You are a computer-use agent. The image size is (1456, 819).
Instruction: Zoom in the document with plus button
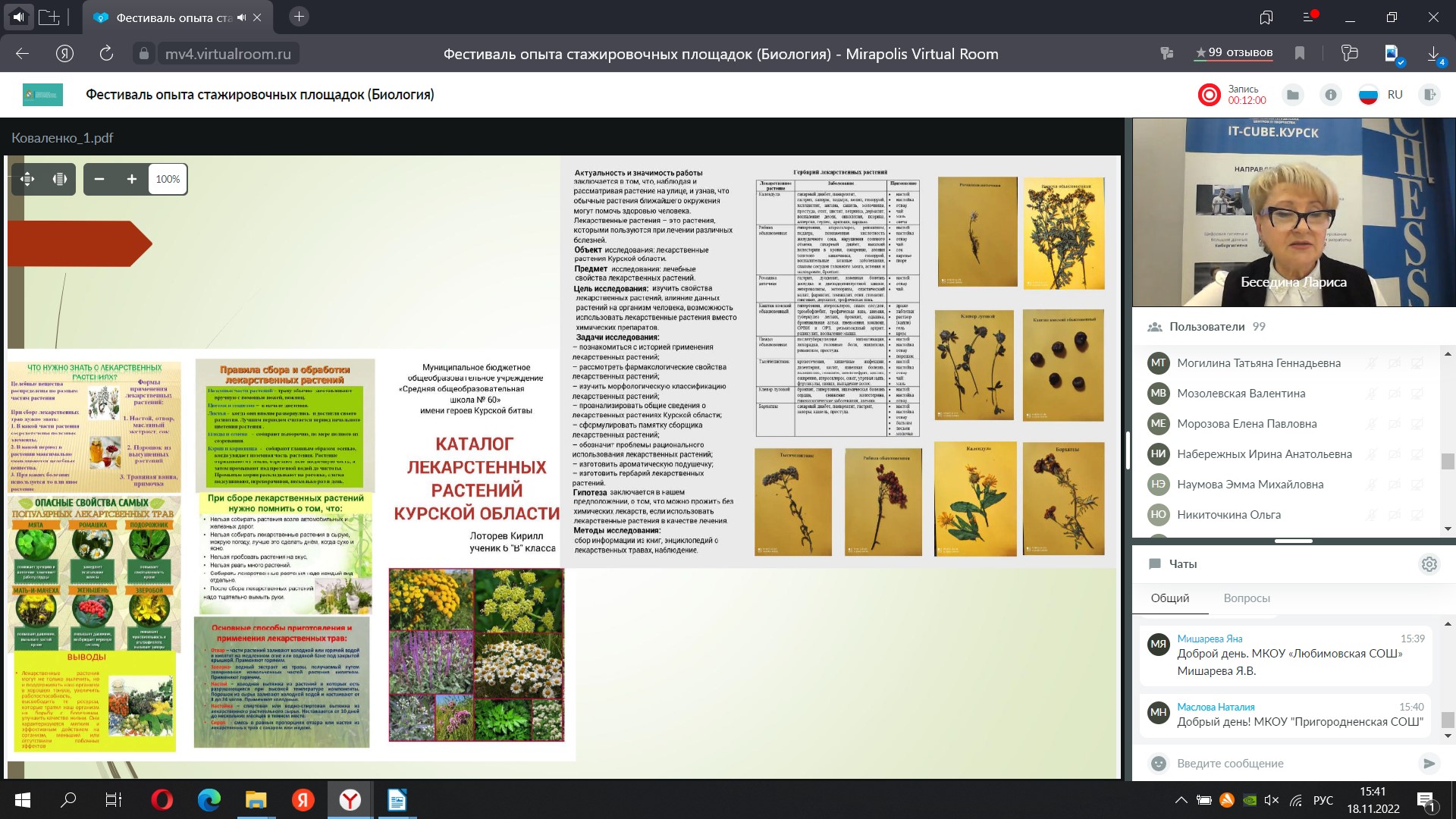click(131, 179)
